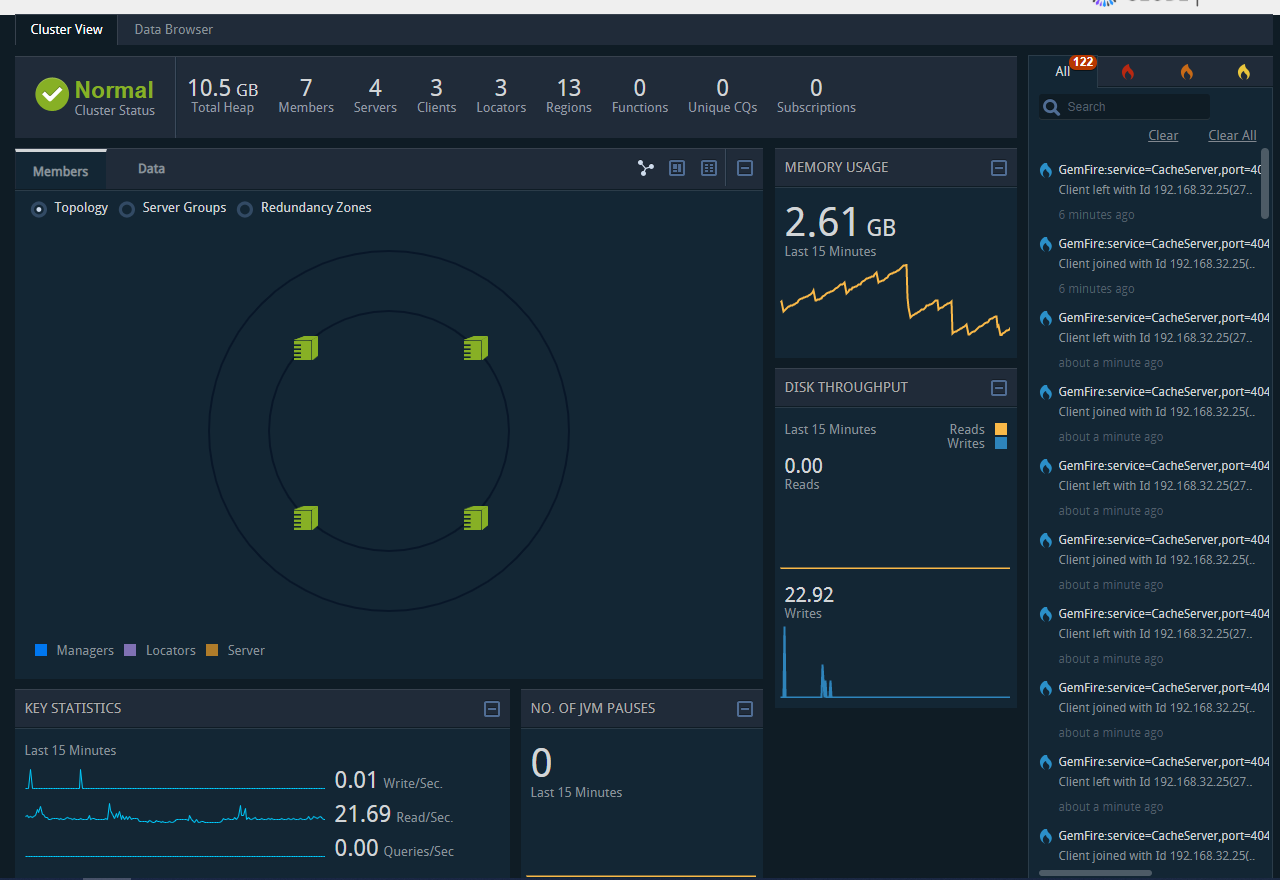Show warning alerts with the yellow flame icon
The width and height of the screenshot is (1280, 880).
[x=1243, y=72]
